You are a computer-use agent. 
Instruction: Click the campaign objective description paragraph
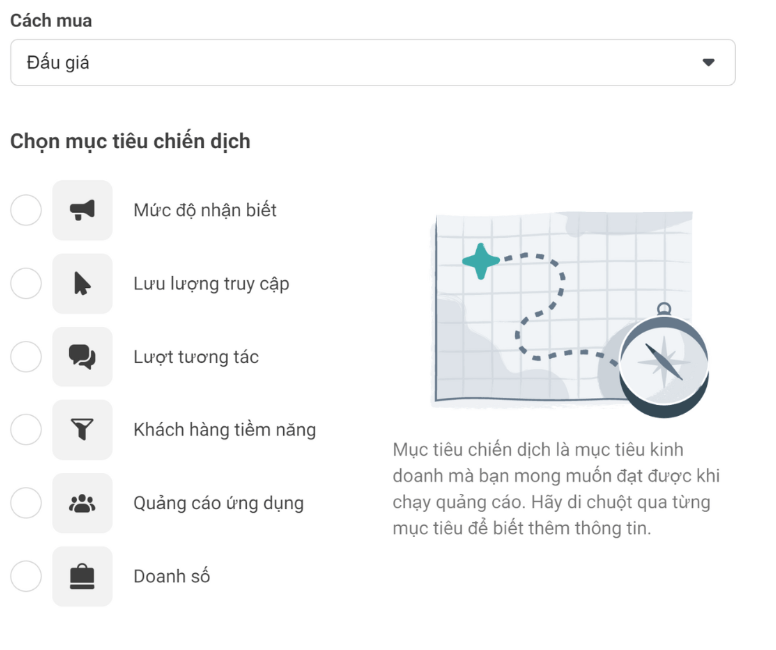pyautogui.click(x=556, y=489)
